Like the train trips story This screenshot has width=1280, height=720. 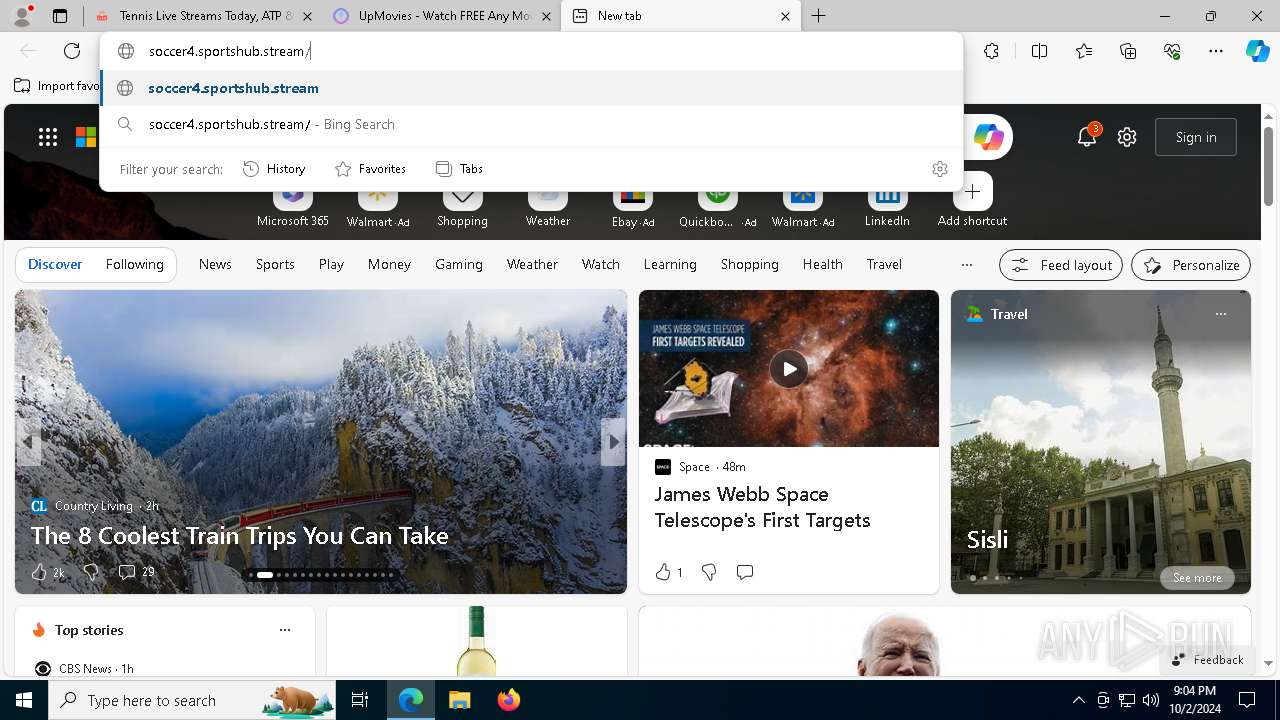(47, 572)
